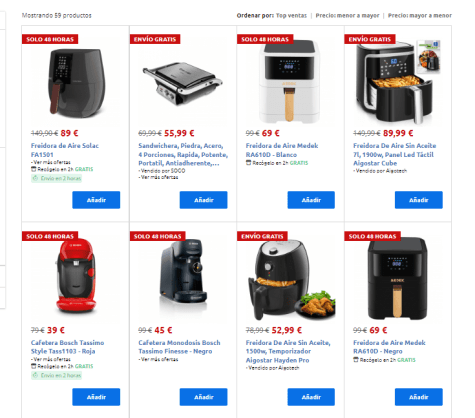This screenshot has width=475, height=418.
Task: Add the Sandwichera grill to cart
Action: coord(203,200)
